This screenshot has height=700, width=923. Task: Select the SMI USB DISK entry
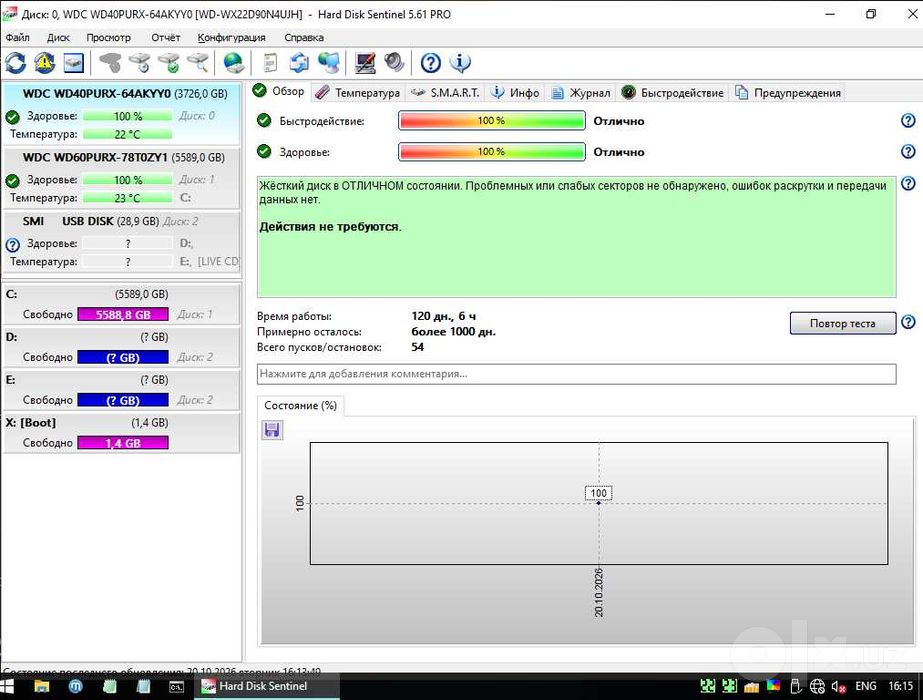[x=121, y=241]
